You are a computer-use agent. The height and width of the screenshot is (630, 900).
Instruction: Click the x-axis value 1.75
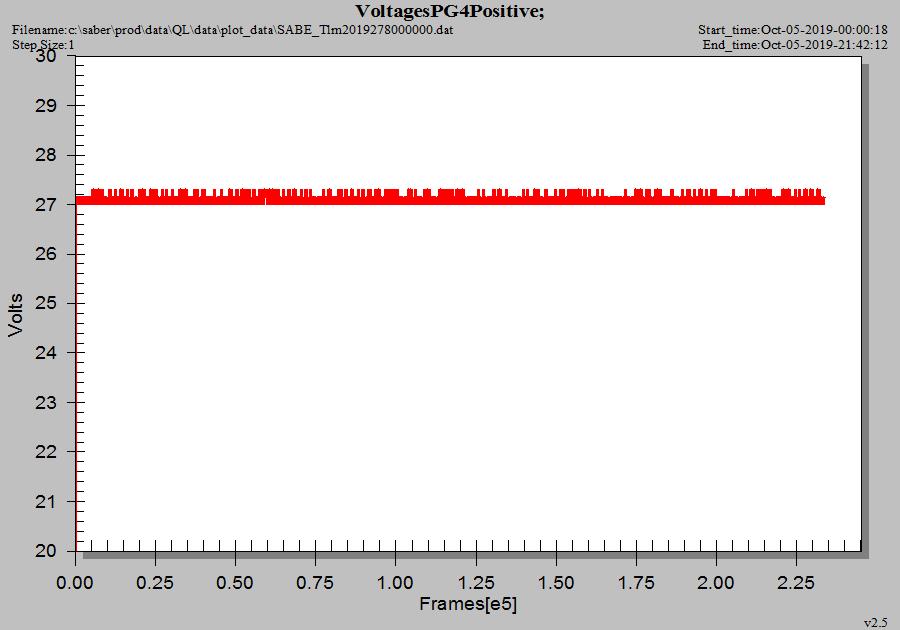(x=636, y=583)
